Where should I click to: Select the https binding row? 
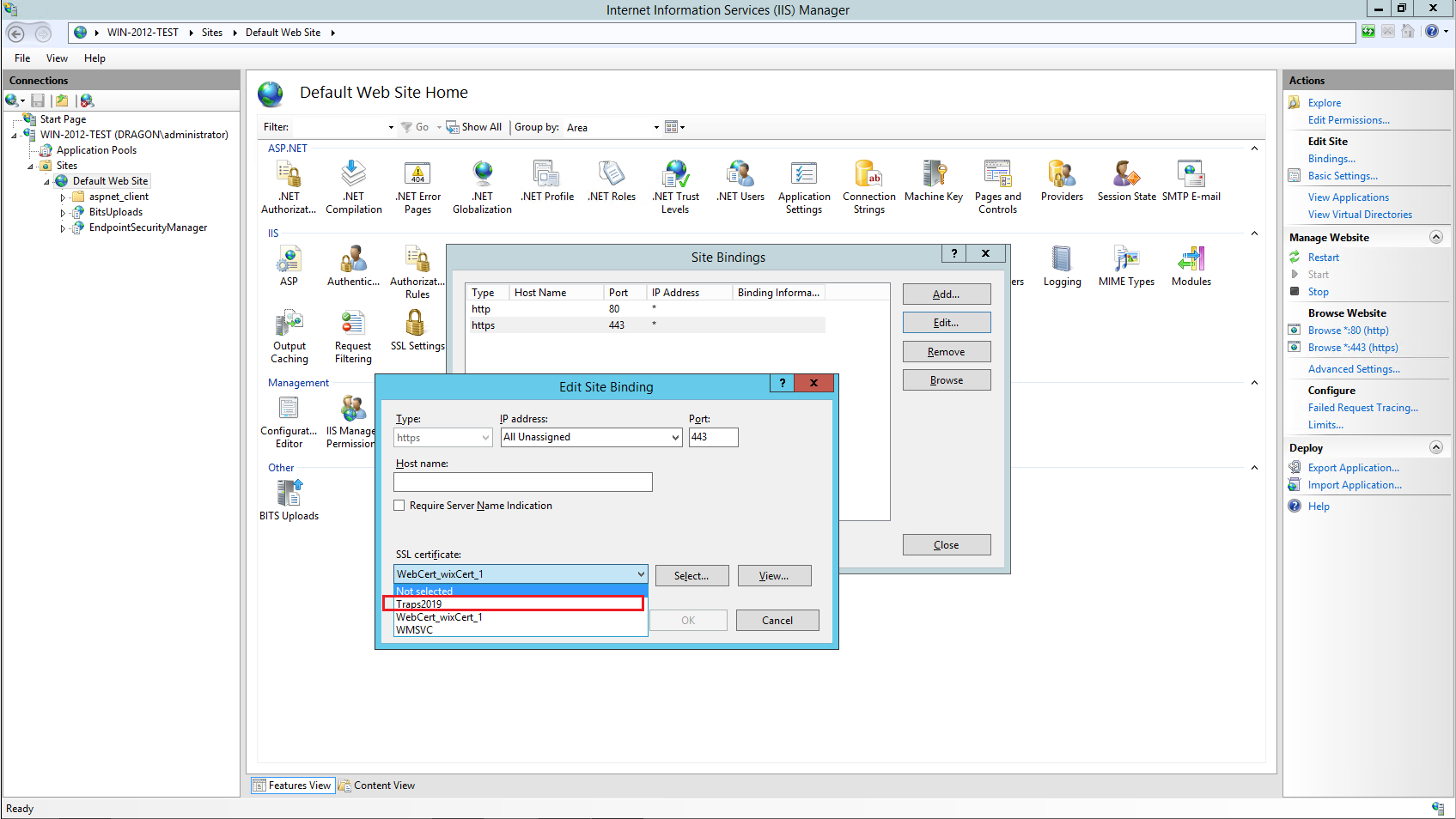[644, 325]
